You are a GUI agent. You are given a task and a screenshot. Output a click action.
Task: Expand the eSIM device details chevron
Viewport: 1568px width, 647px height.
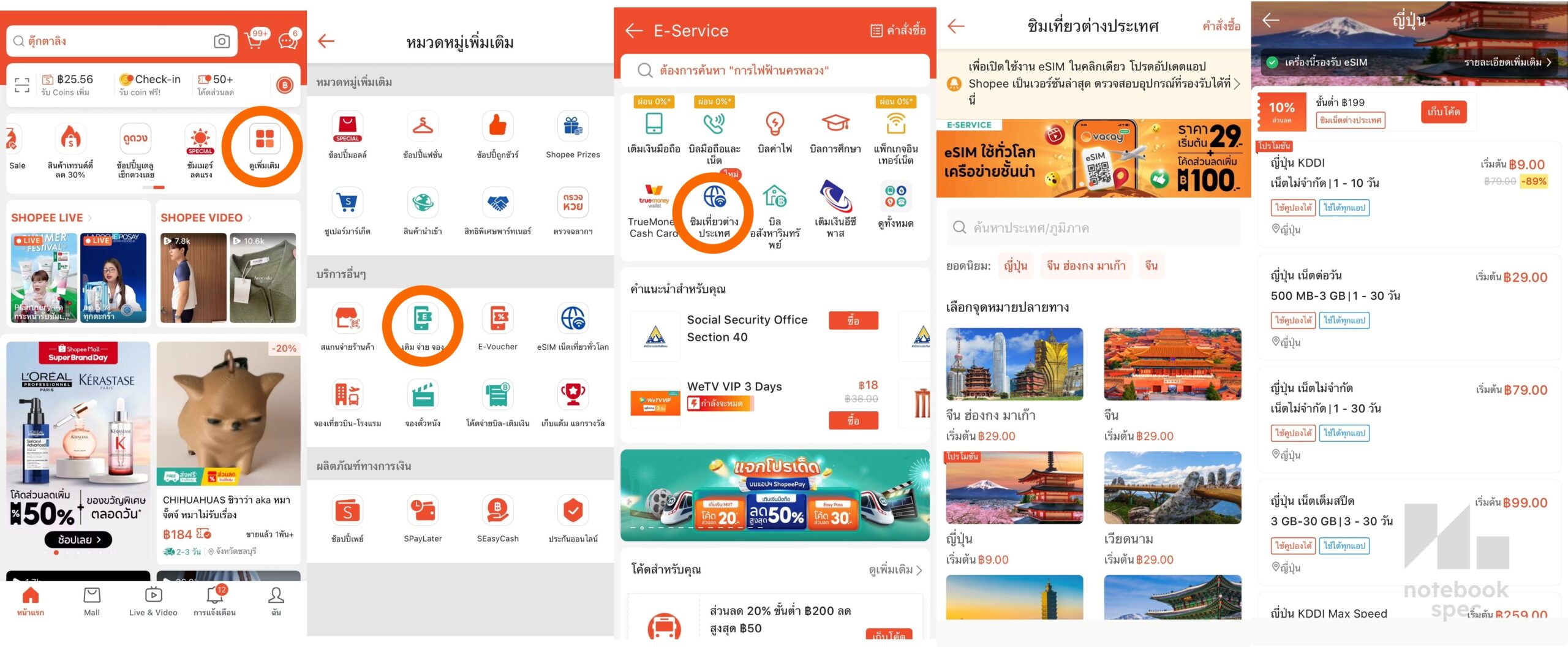click(1548, 62)
